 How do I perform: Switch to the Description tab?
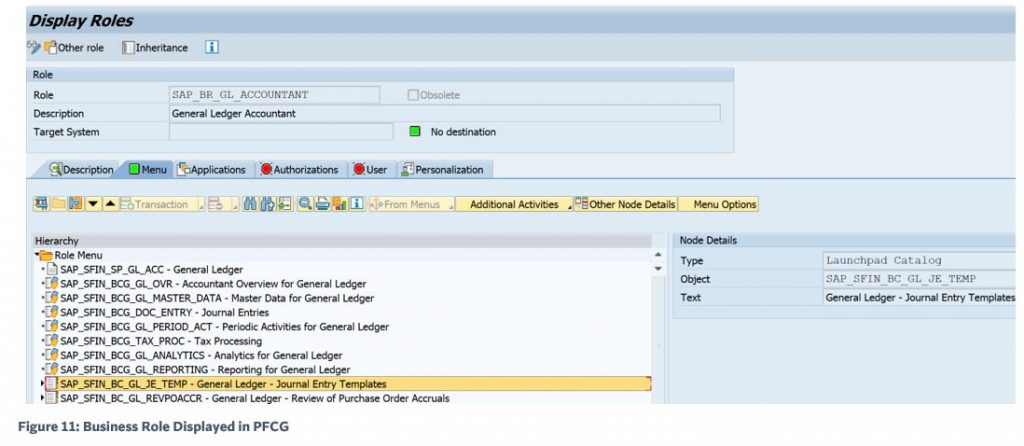tap(82, 170)
